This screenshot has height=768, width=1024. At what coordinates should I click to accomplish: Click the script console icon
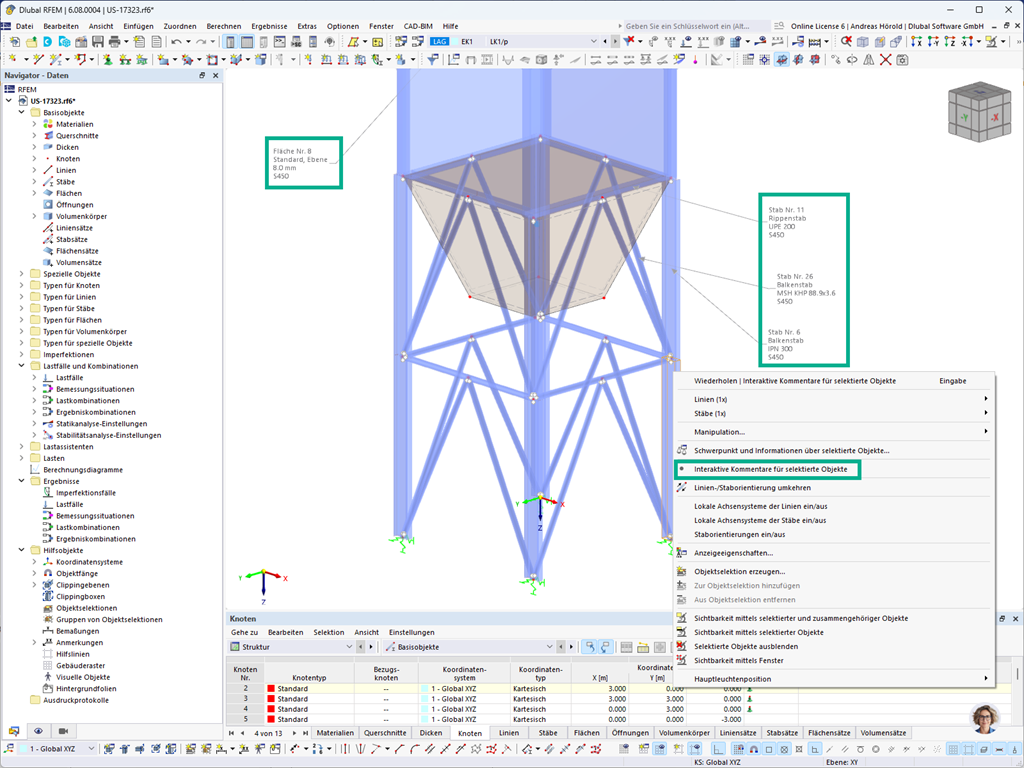pyautogui.click(x=280, y=42)
